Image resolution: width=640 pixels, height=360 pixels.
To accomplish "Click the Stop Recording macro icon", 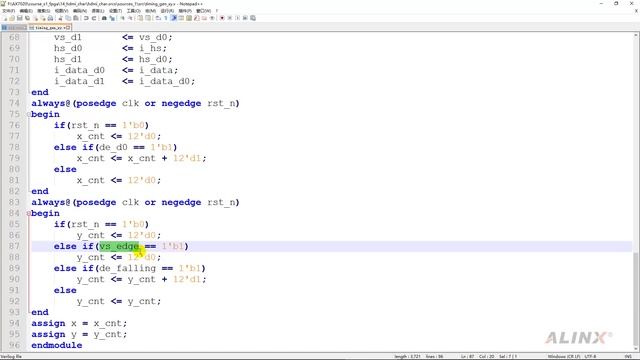I will [229, 18].
